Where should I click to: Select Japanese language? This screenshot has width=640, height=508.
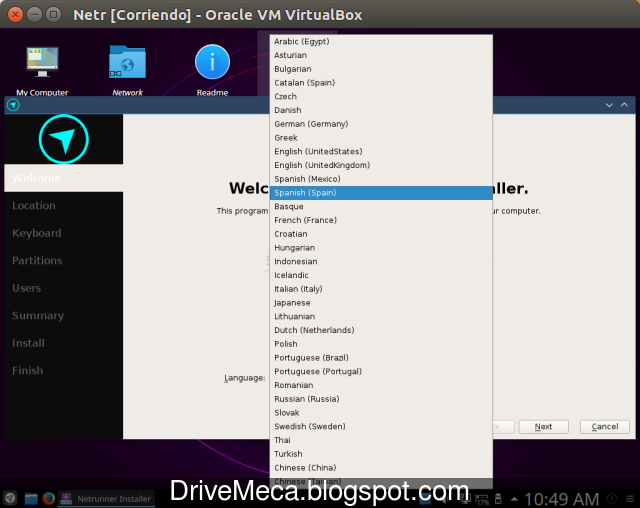point(381,303)
